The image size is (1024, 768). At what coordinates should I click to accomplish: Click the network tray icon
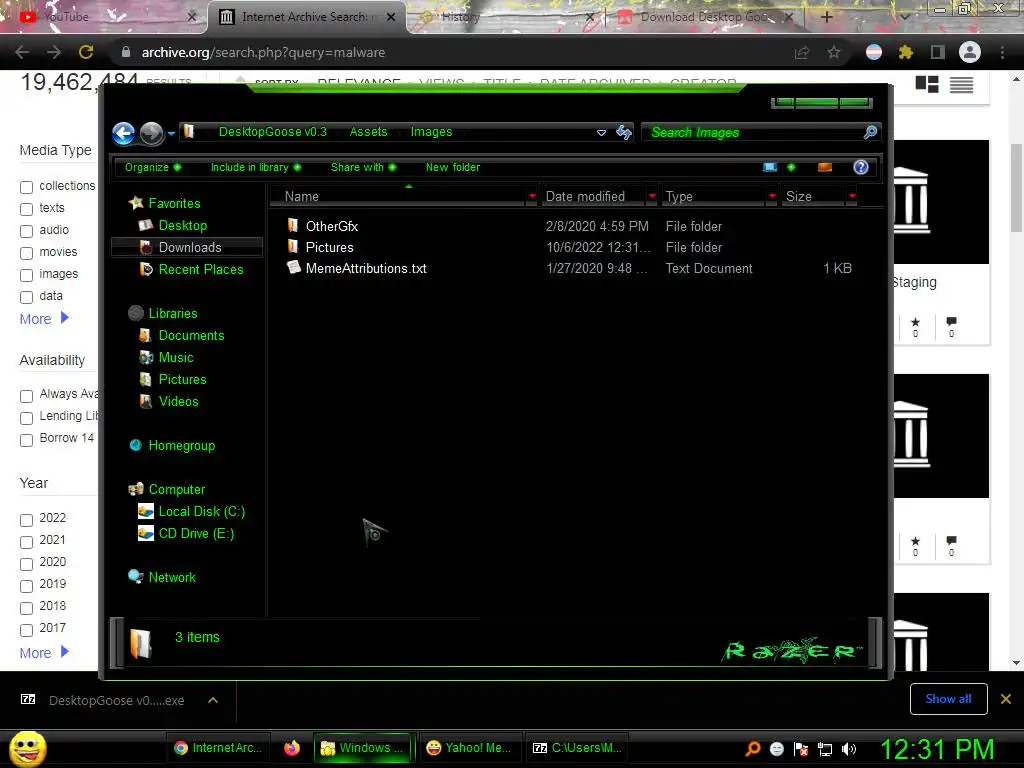tap(825, 749)
